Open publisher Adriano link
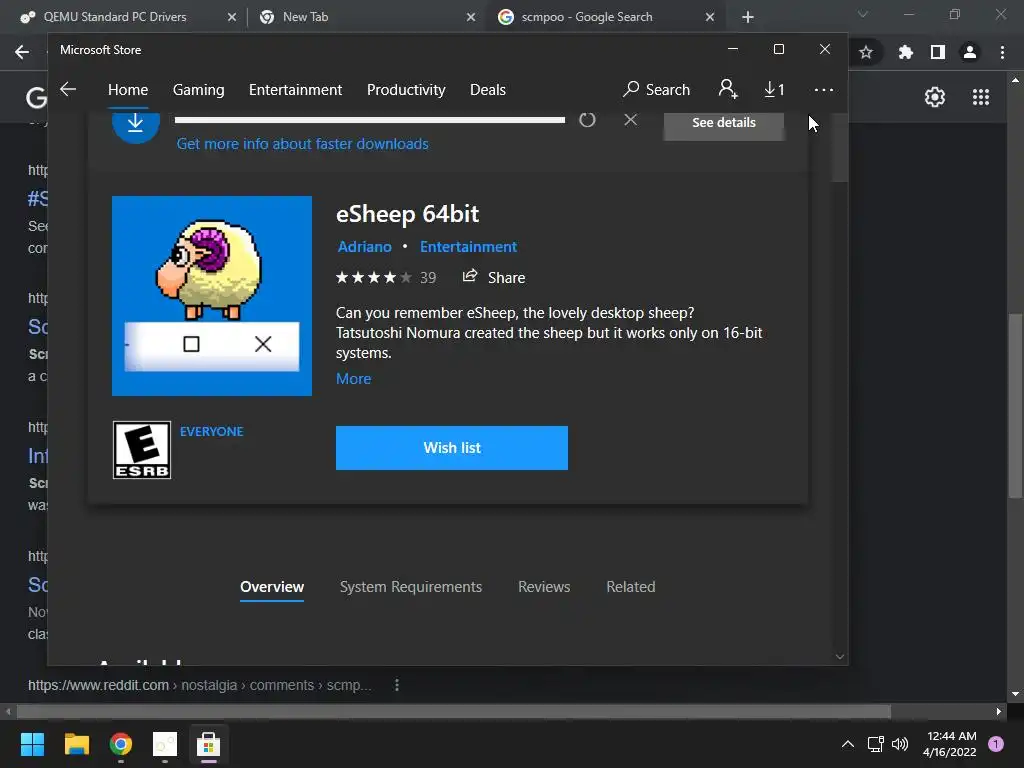The width and height of the screenshot is (1024, 768). click(364, 247)
